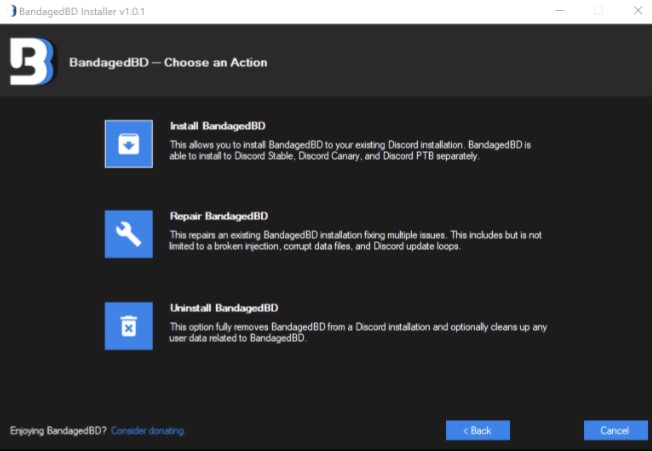Click the 'BandagedBD — Choose an Action' header title
The width and height of the screenshot is (652, 451).
pyautogui.click(x=168, y=62)
